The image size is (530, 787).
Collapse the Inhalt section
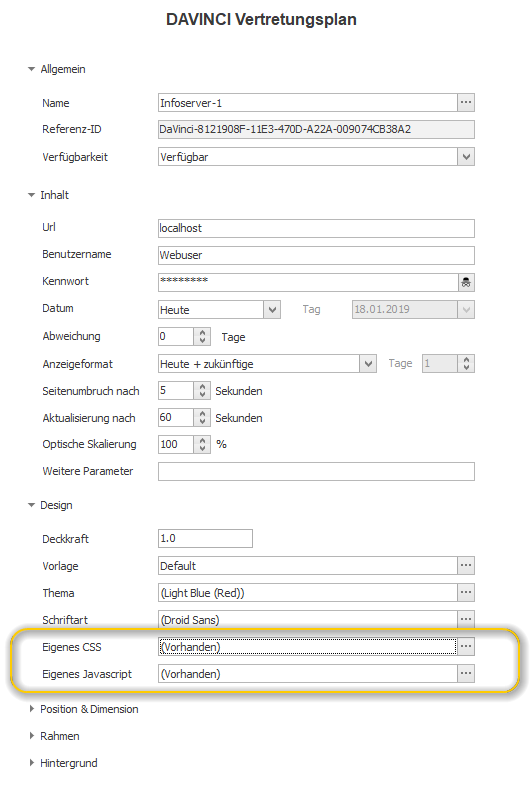[32, 195]
